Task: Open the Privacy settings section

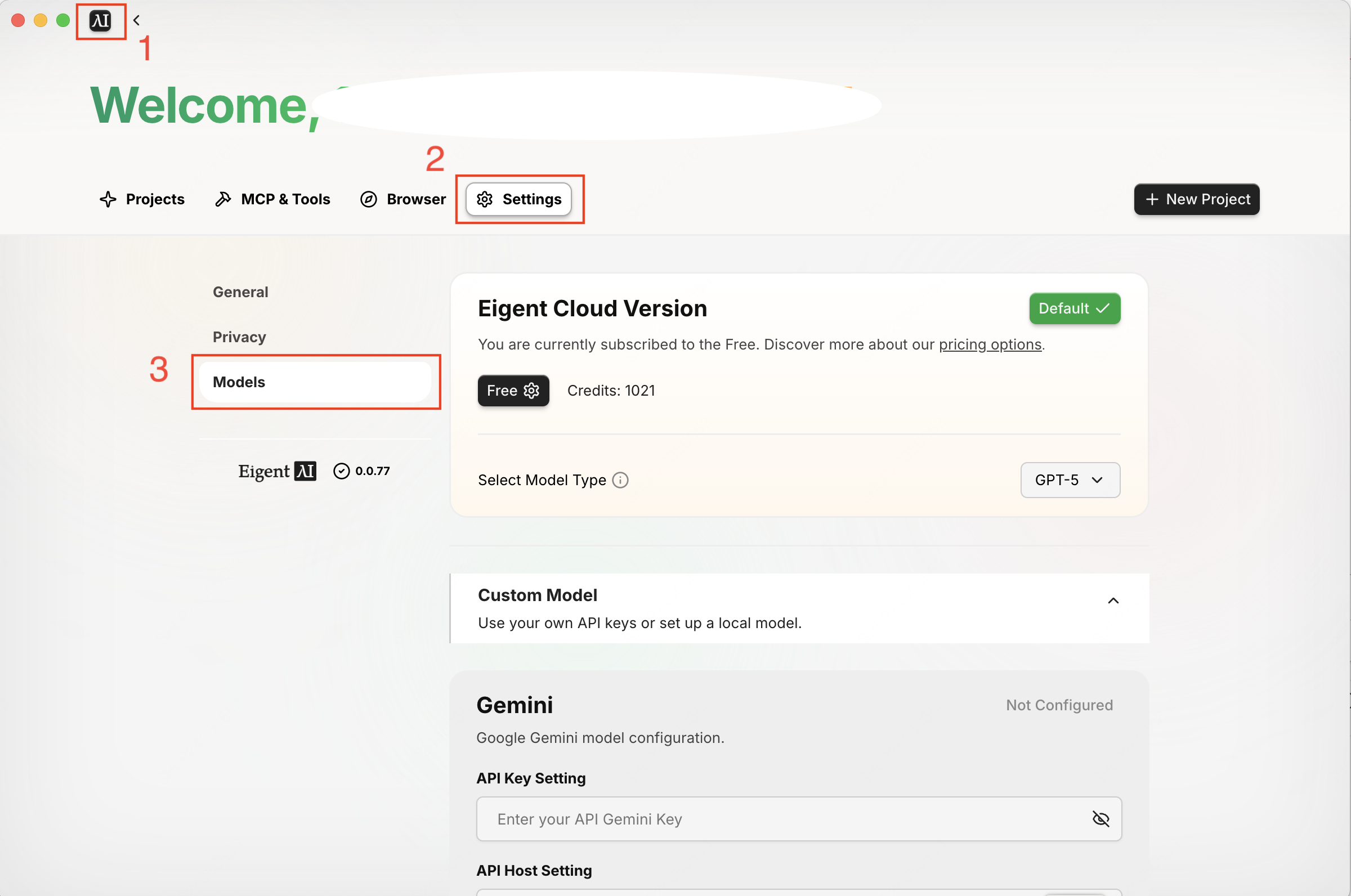Action: (239, 337)
